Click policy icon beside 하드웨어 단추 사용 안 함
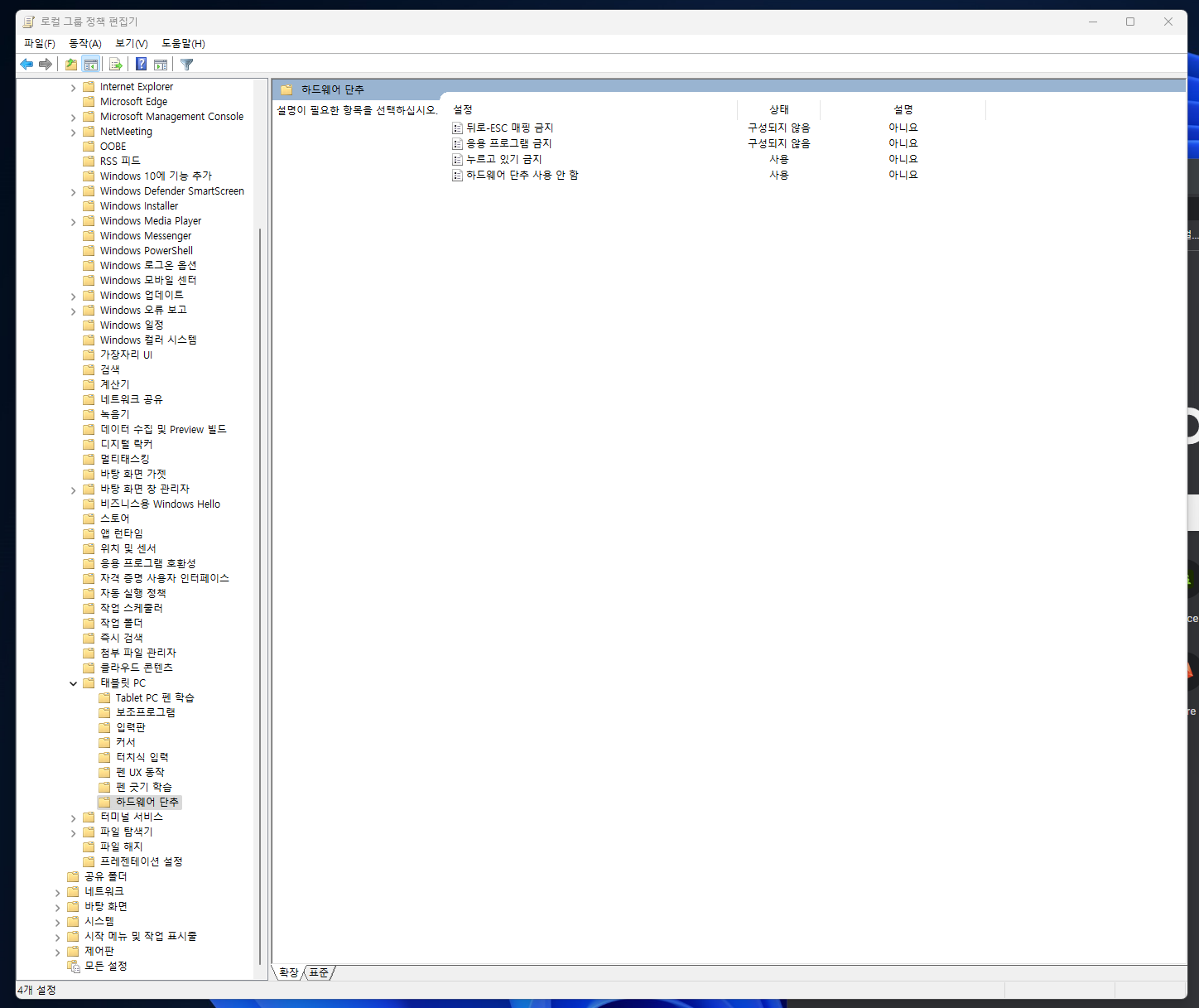1199x1008 pixels. [457, 175]
